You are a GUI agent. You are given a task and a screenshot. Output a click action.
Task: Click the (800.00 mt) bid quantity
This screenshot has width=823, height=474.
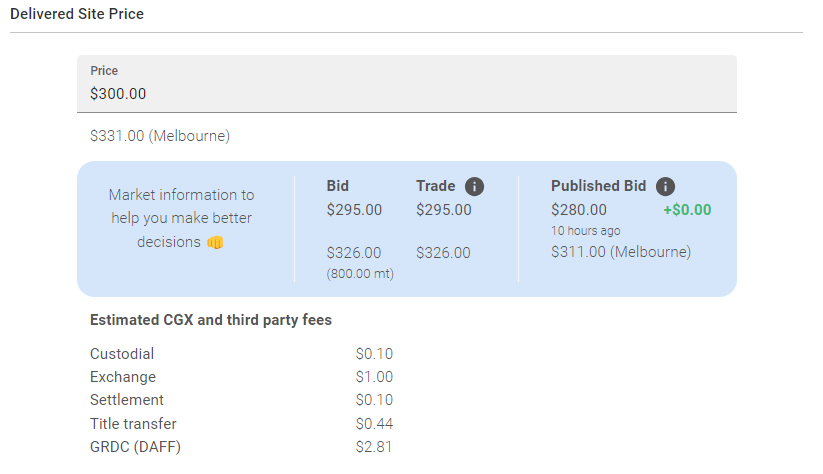click(x=360, y=274)
